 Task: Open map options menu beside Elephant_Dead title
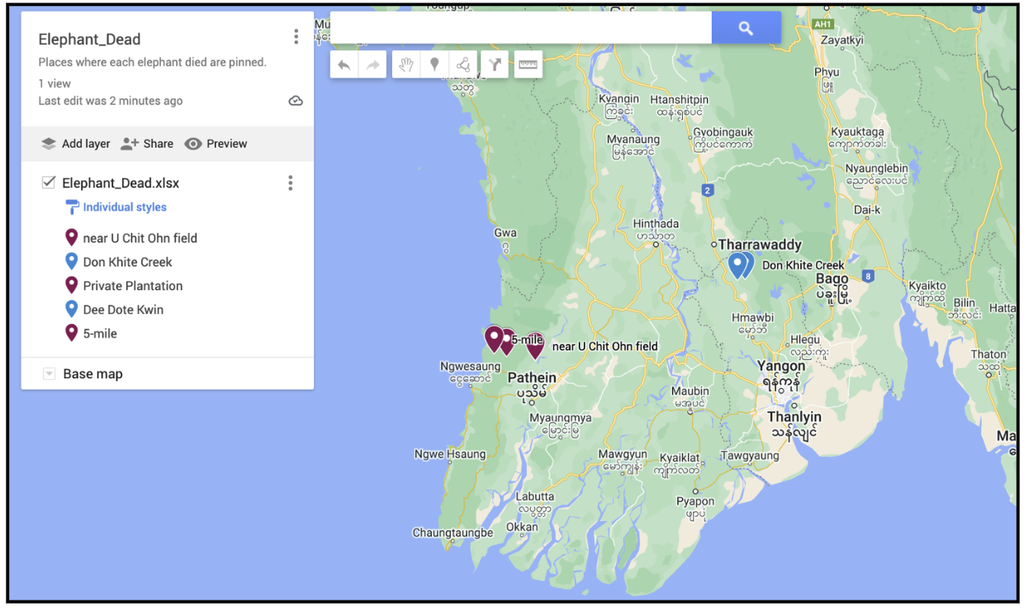296,37
